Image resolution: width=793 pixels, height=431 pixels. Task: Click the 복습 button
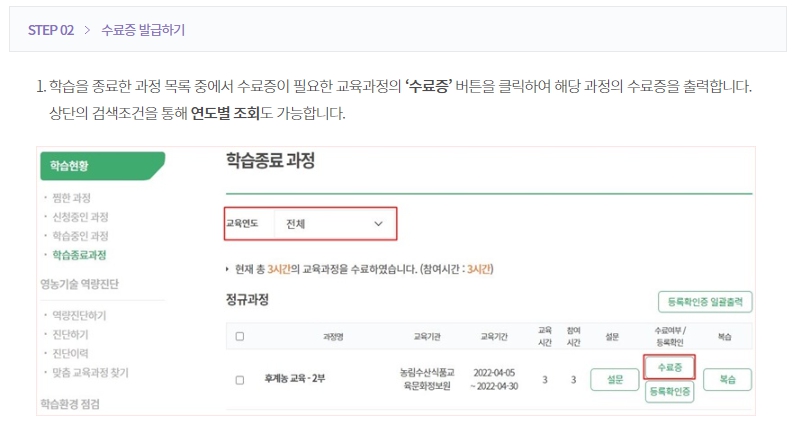tap(727, 380)
